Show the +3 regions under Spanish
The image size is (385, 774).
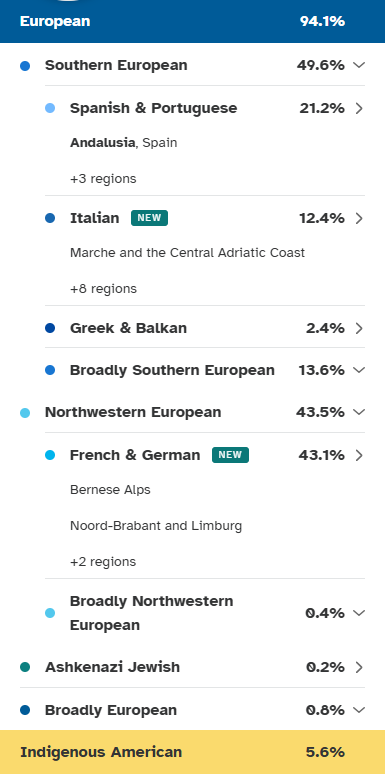pos(103,179)
